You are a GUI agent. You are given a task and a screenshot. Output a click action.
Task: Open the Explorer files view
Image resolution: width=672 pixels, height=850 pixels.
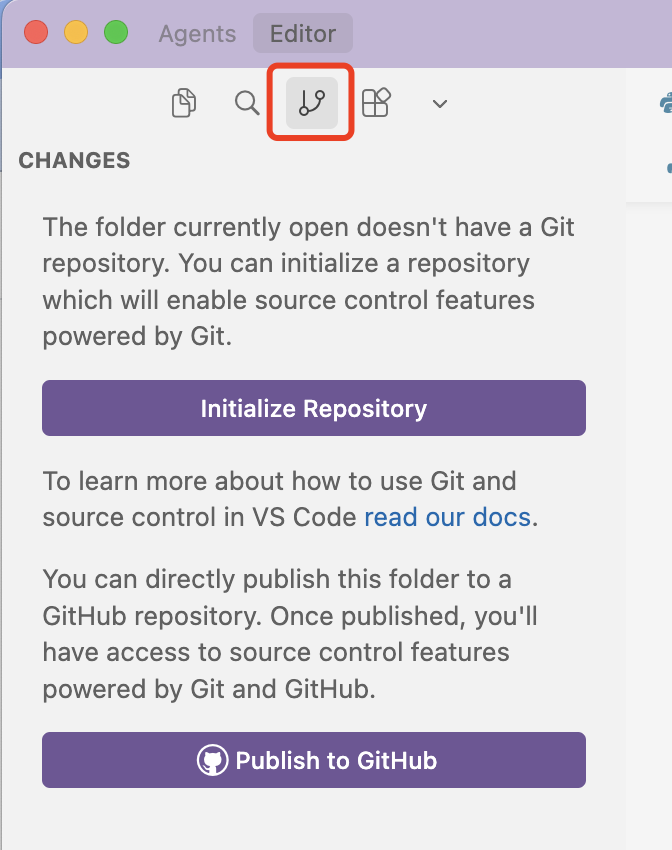click(183, 103)
